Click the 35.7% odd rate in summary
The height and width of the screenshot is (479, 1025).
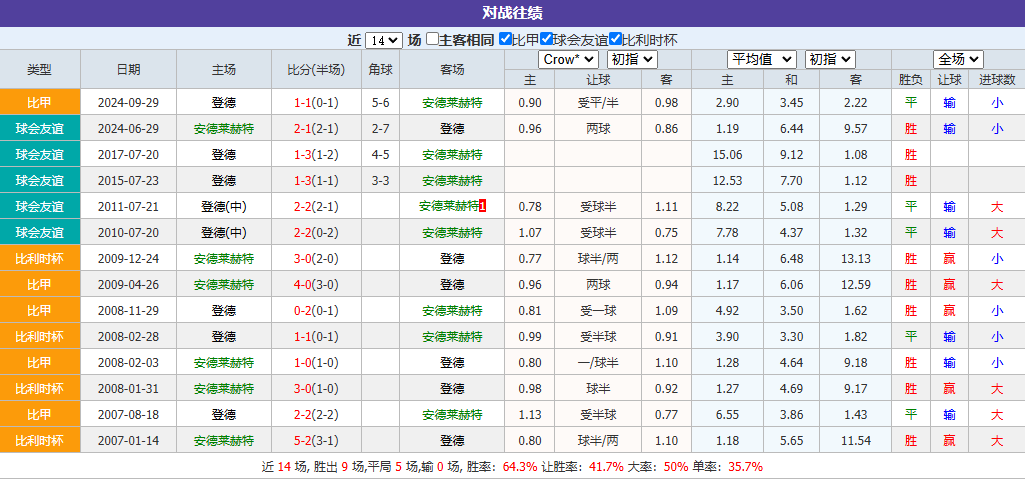745,467
